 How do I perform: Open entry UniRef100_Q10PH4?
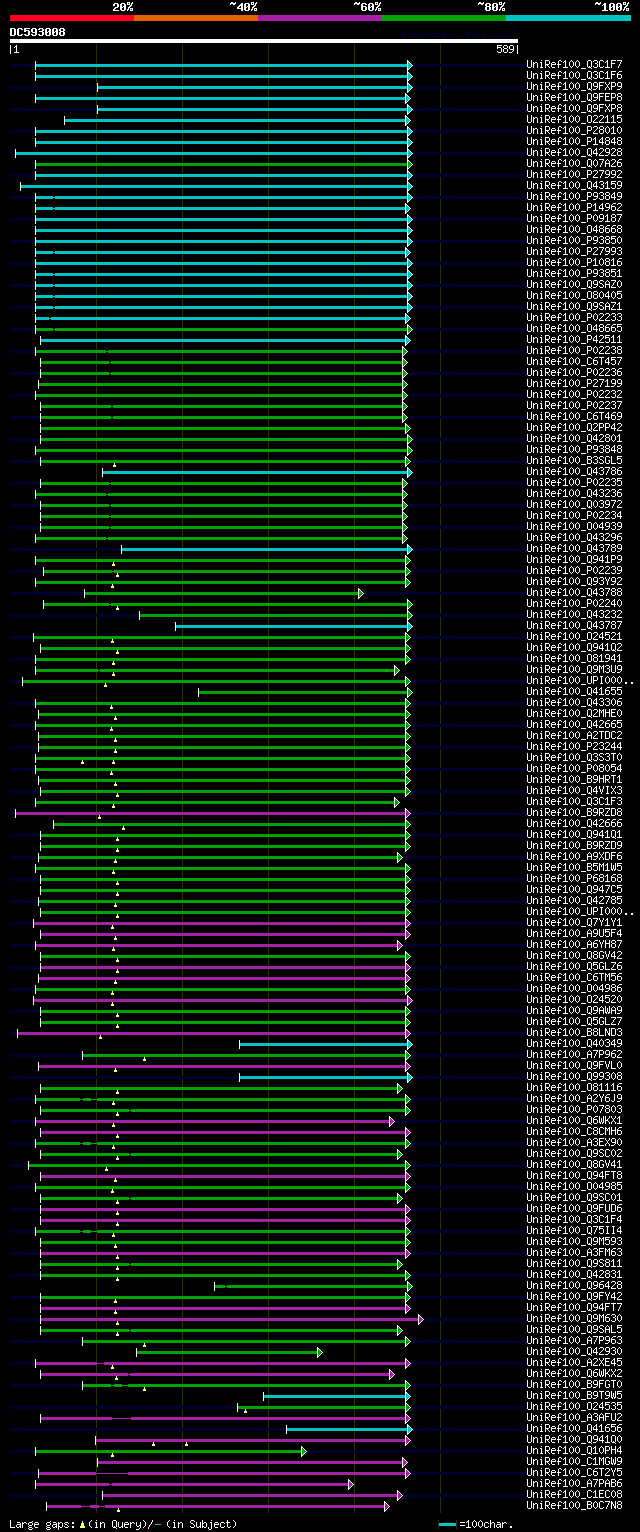click(x=574, y=1450)
